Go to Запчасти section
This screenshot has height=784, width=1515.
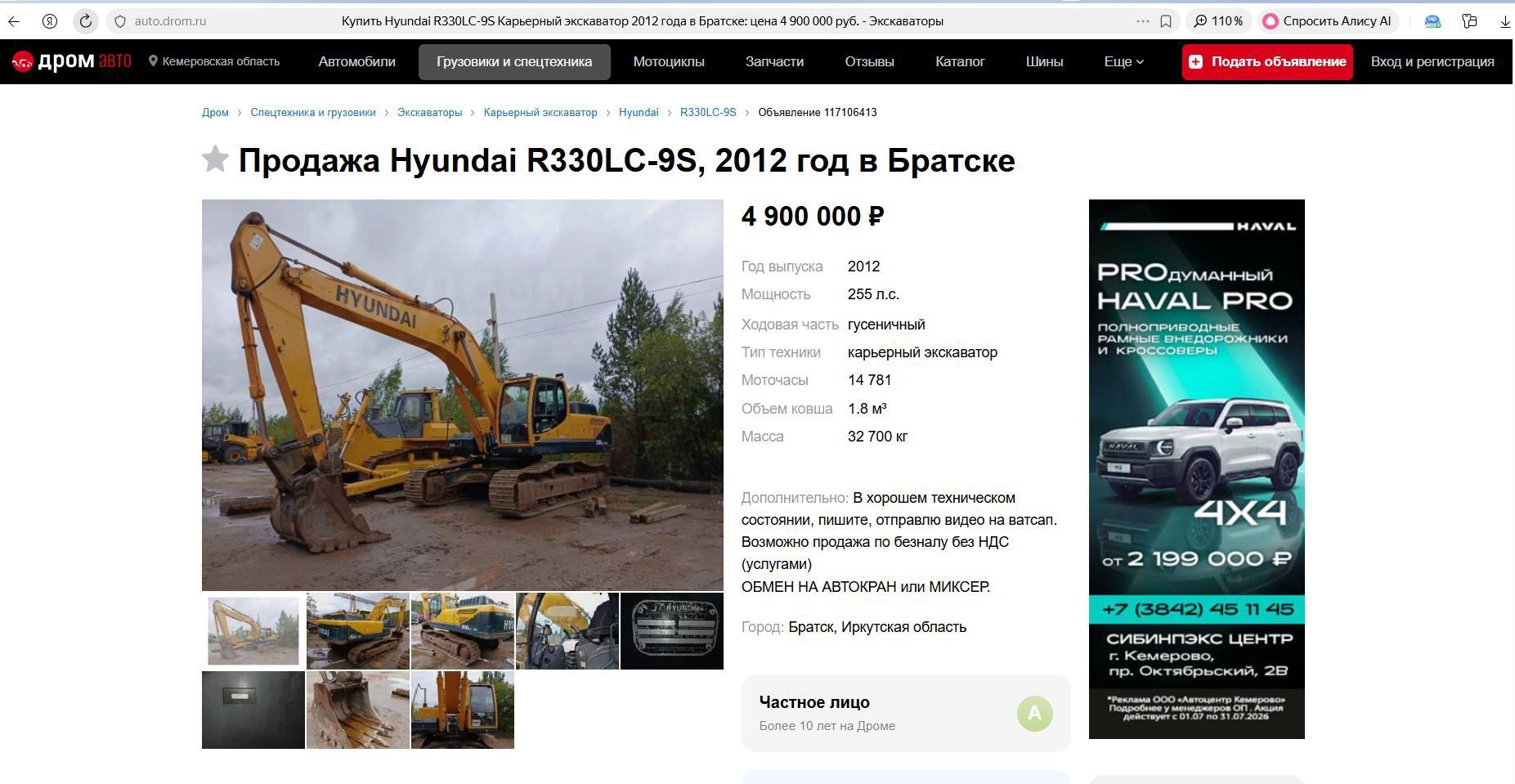(774, 61)
